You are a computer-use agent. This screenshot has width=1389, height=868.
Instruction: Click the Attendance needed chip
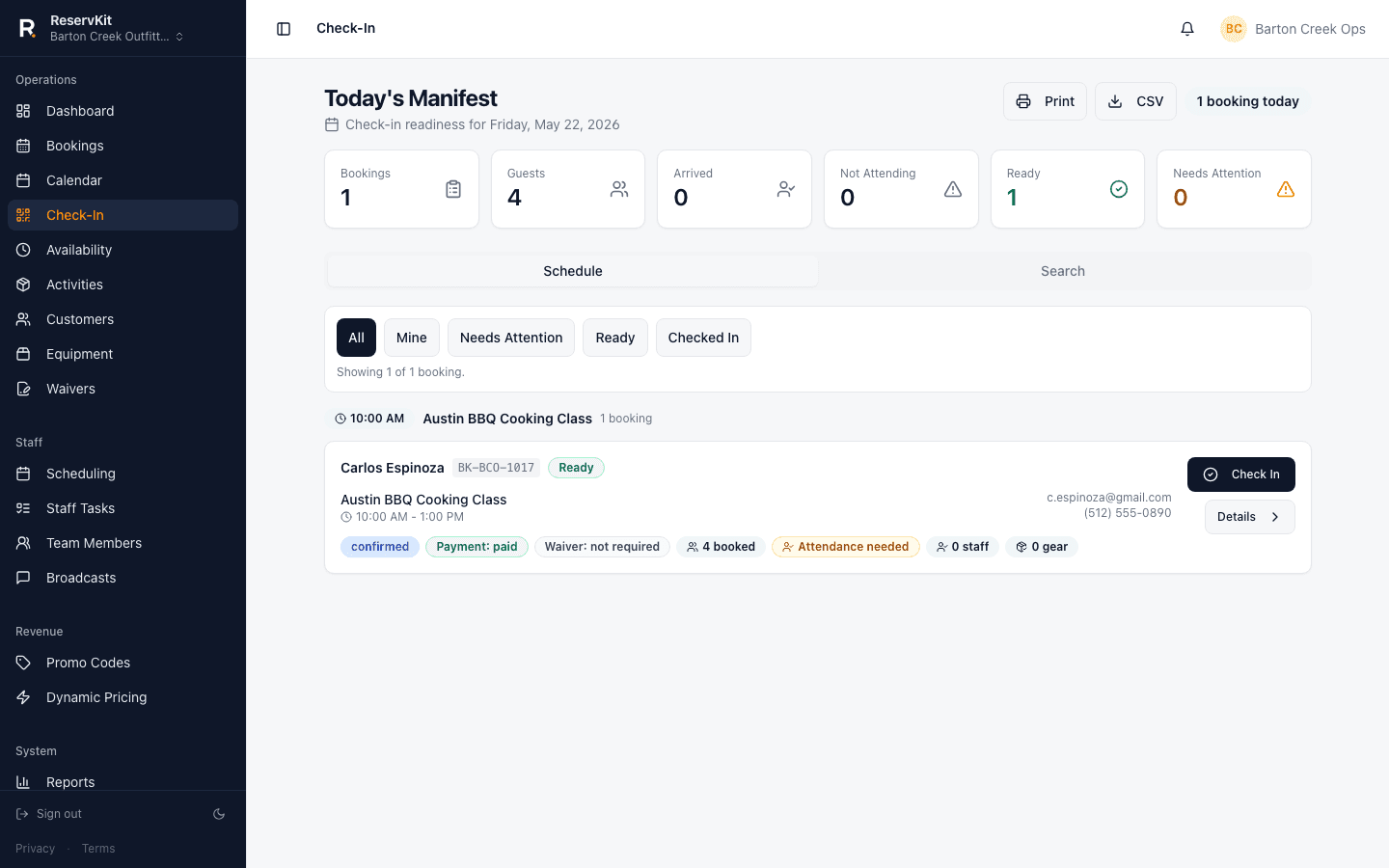tap(846, 547)
